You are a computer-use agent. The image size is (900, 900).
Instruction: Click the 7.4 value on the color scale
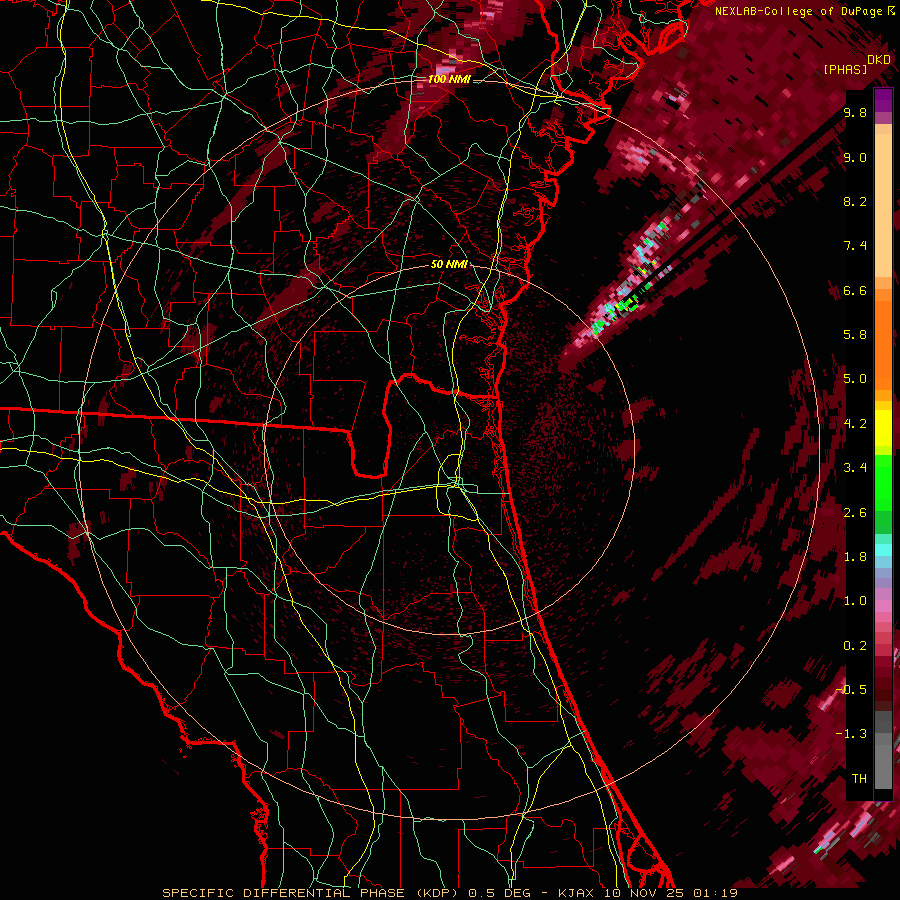pos(855,246)
